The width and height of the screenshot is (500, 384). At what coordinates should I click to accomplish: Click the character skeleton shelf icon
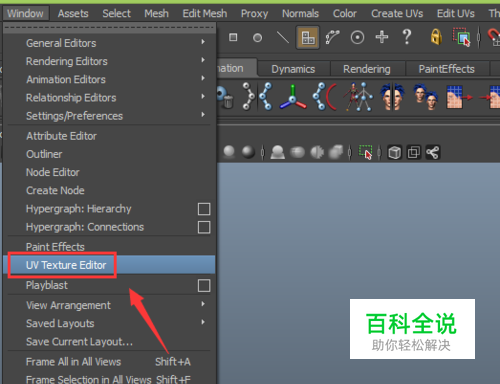pyautogui.click(x=359, y=97)
